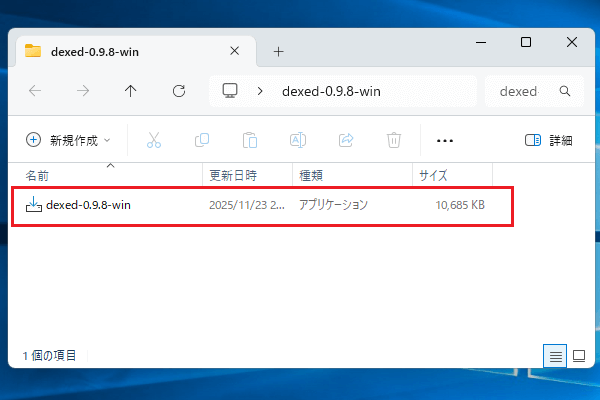Click the Rename icon in toolbar

coord(298,141)
